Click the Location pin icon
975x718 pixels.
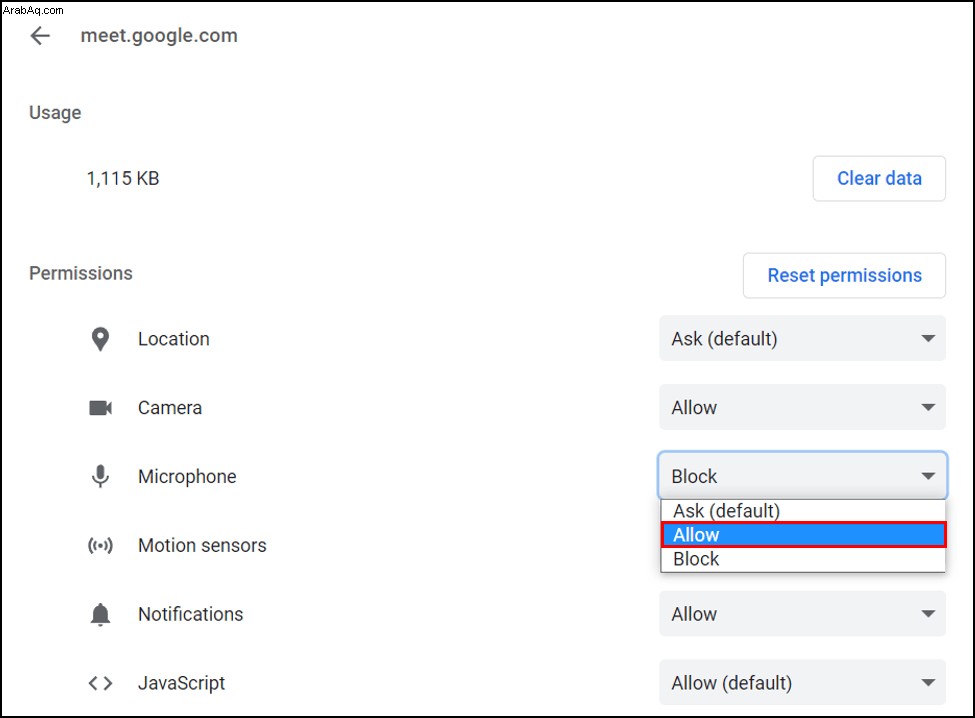[100, 339]
